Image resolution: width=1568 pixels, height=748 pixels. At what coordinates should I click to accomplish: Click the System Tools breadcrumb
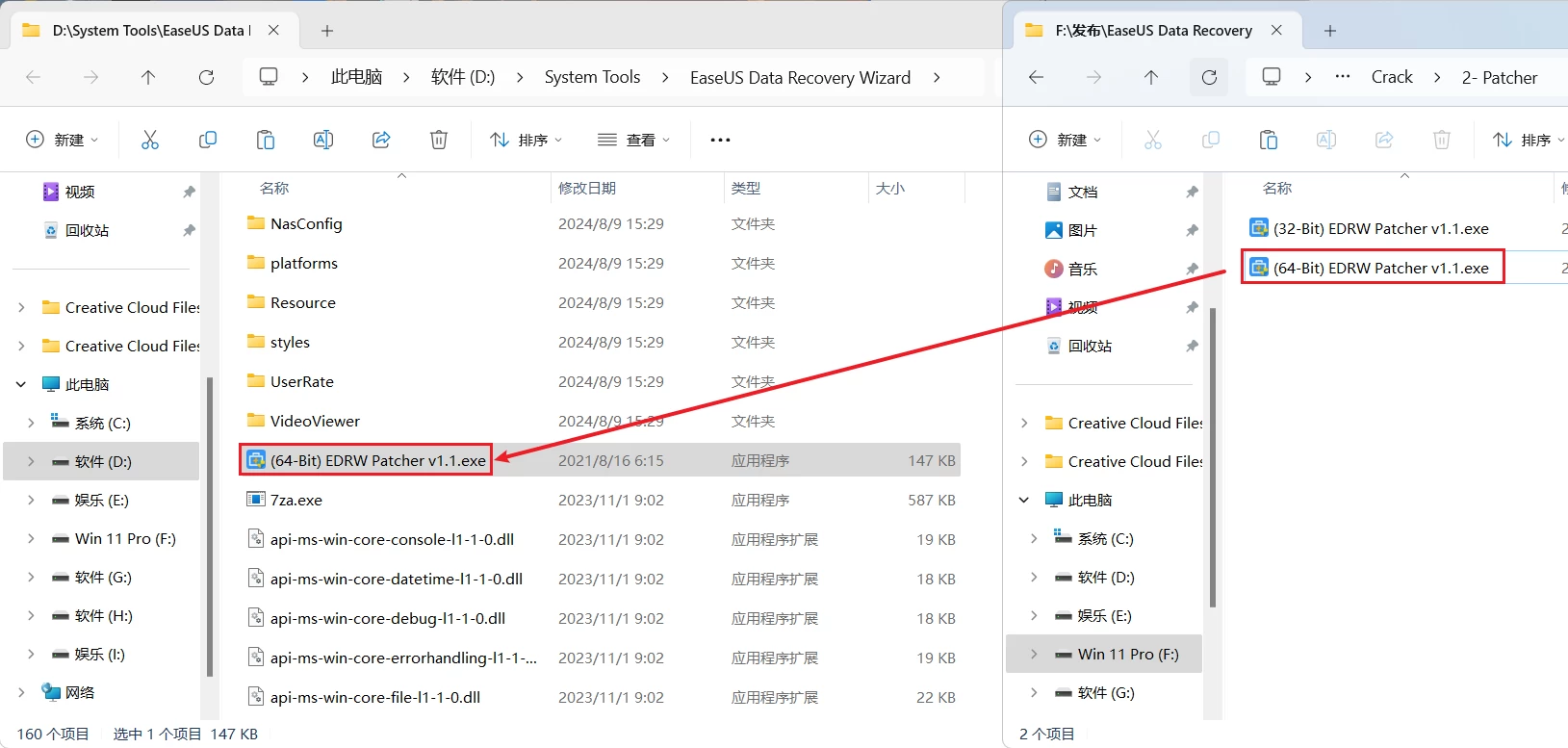592,77
